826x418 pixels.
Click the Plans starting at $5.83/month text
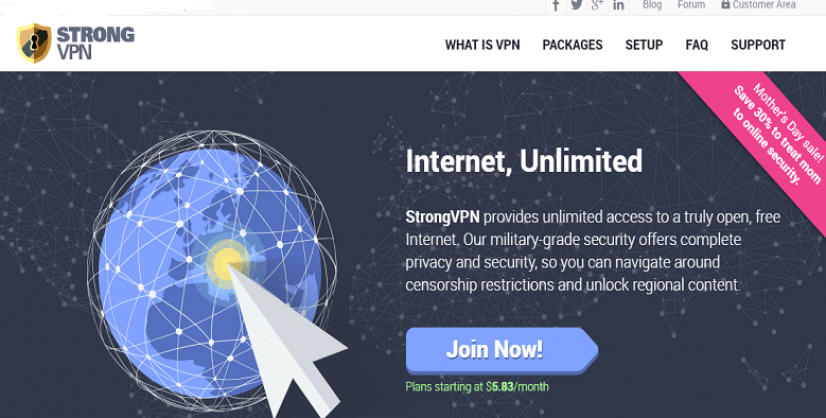click(477, 387)
